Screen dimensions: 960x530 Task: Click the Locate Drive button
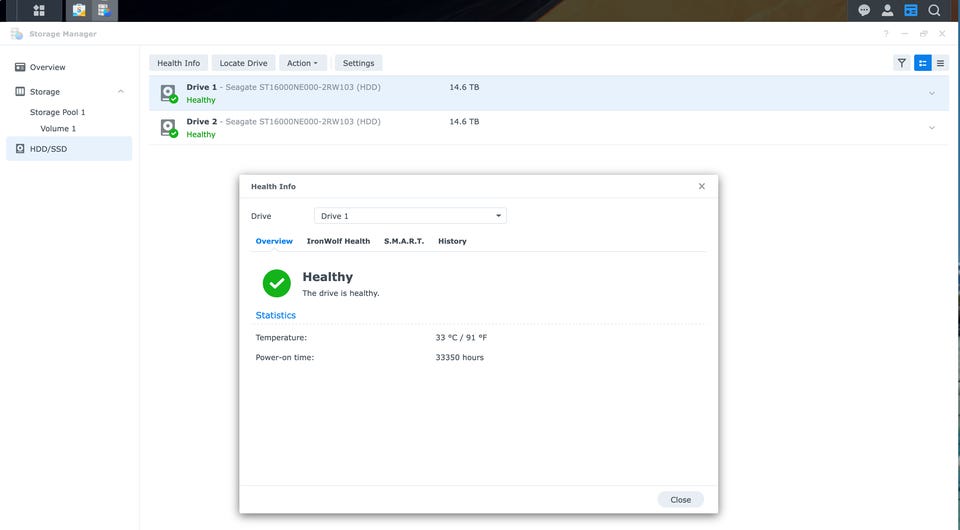click(x=244, y=63)
